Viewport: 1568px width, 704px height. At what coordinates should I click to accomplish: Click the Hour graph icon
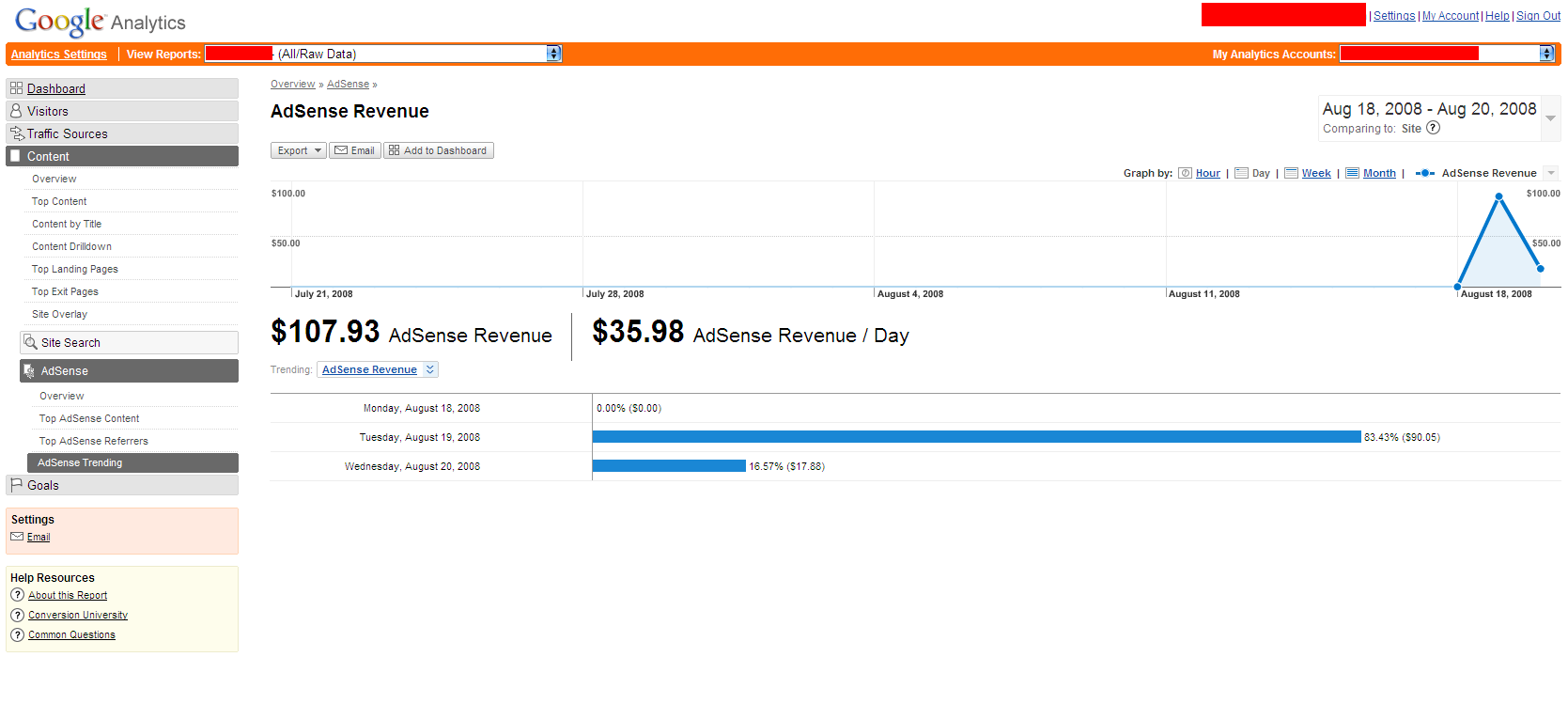click(1186, 173)
